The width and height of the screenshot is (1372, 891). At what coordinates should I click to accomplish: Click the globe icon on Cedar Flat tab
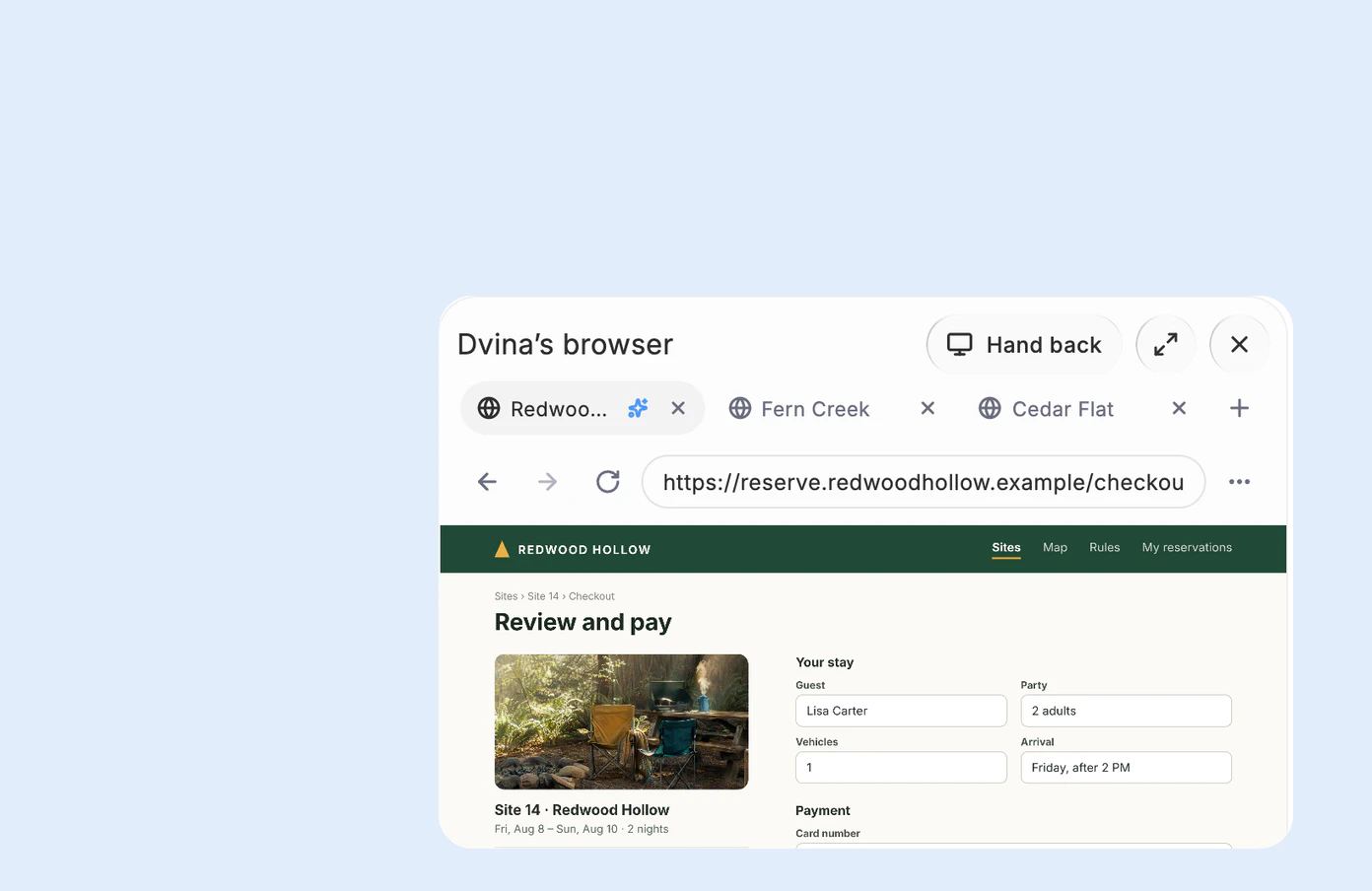point(990,408)
